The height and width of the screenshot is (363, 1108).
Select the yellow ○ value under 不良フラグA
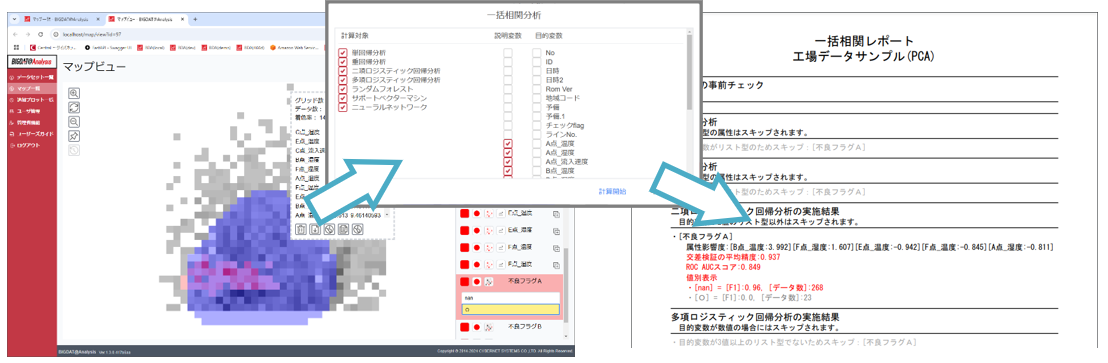[x=510, y=309]
